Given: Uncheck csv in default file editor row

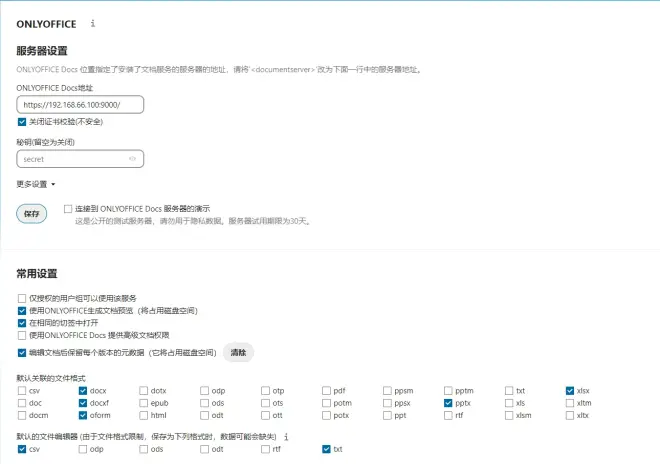Looking at the screenshot, I should point(22,449).
